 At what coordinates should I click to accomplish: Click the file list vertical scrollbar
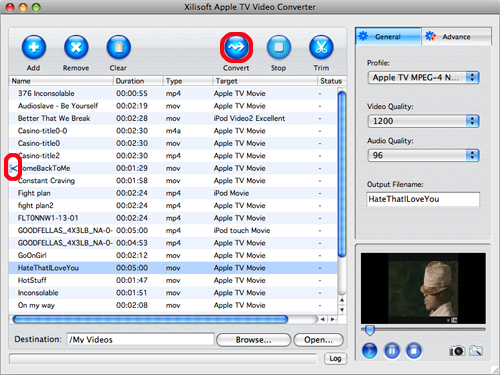(342, 174)
